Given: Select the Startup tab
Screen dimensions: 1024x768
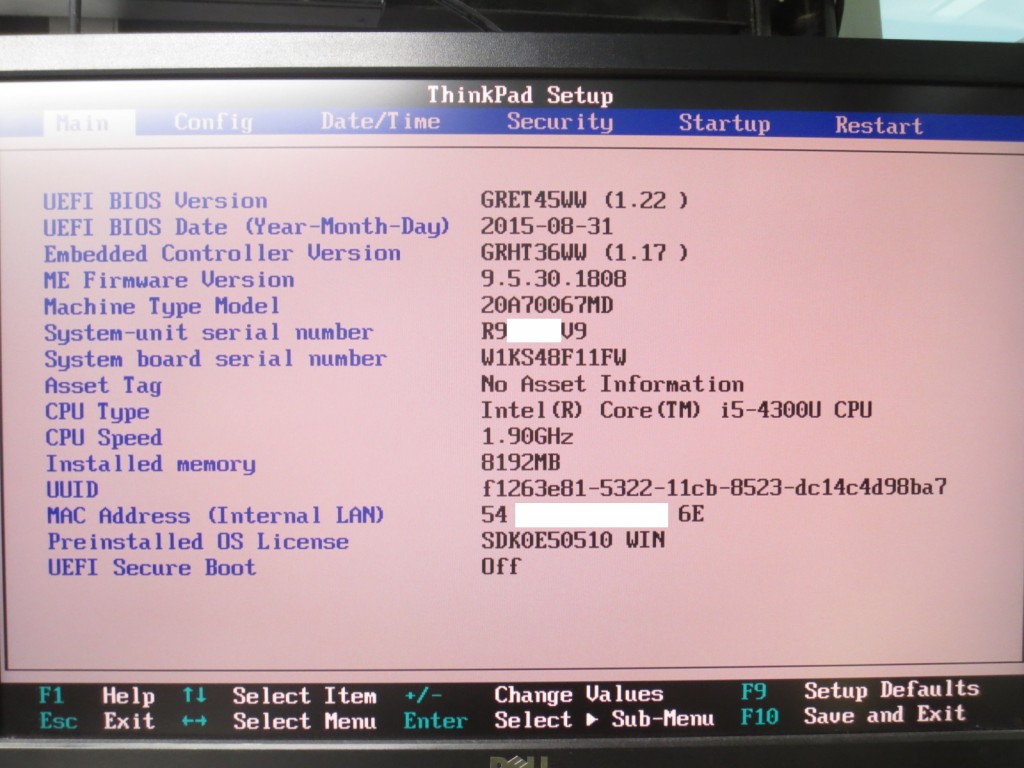Looking at the screenshot, I should (x=724, y=123).
